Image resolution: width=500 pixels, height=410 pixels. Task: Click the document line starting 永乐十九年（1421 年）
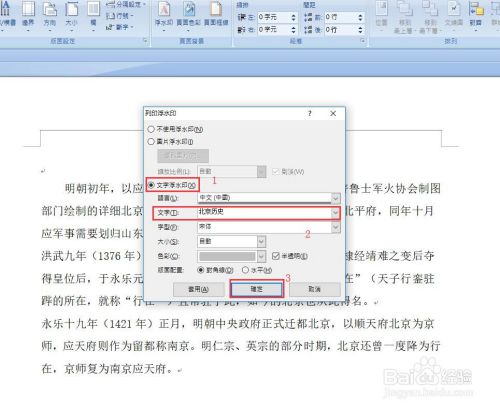[x=238, y=324]
